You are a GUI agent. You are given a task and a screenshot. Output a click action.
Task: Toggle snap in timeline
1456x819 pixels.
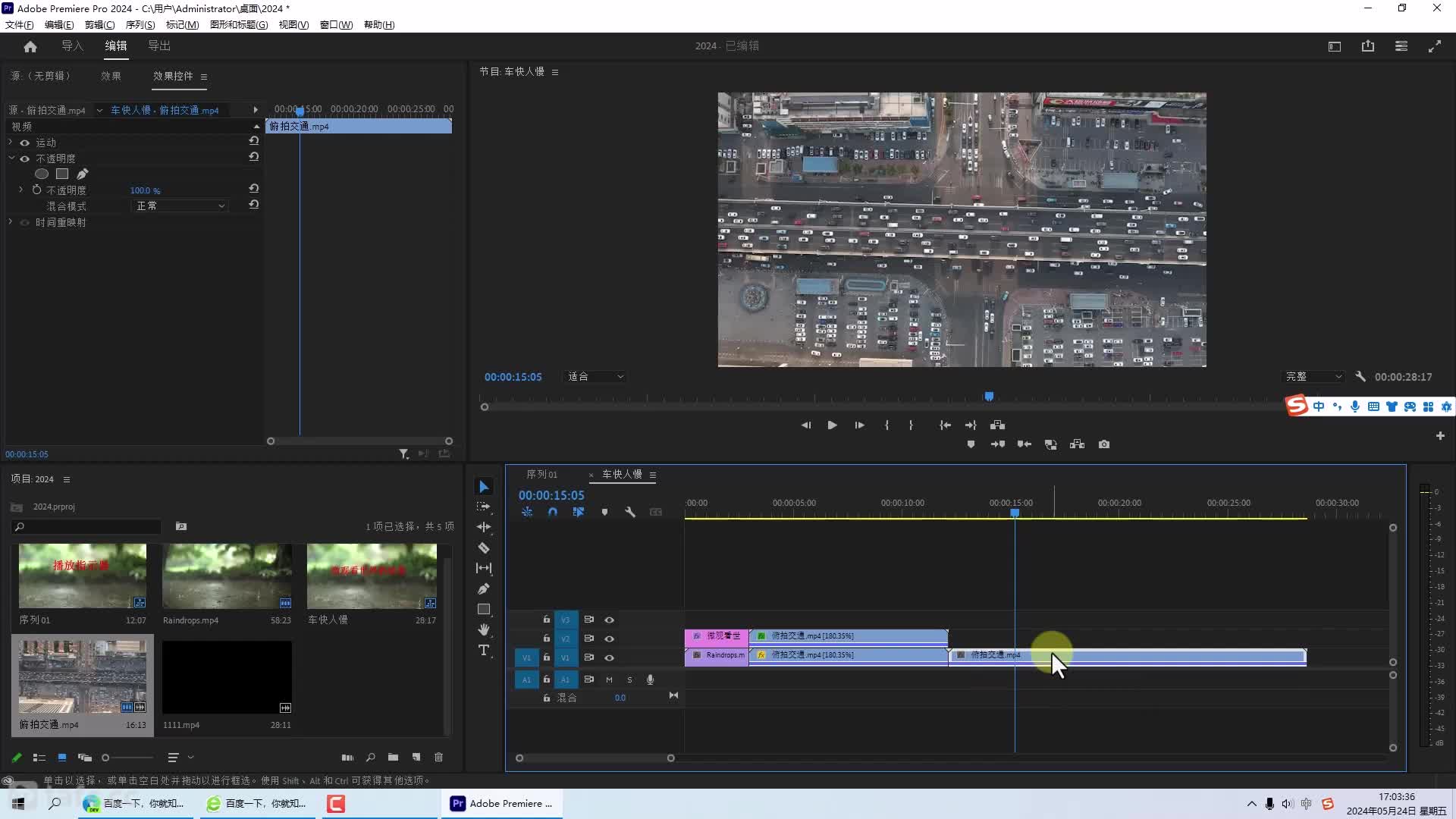pyautogui.click(x=553, y=513)
